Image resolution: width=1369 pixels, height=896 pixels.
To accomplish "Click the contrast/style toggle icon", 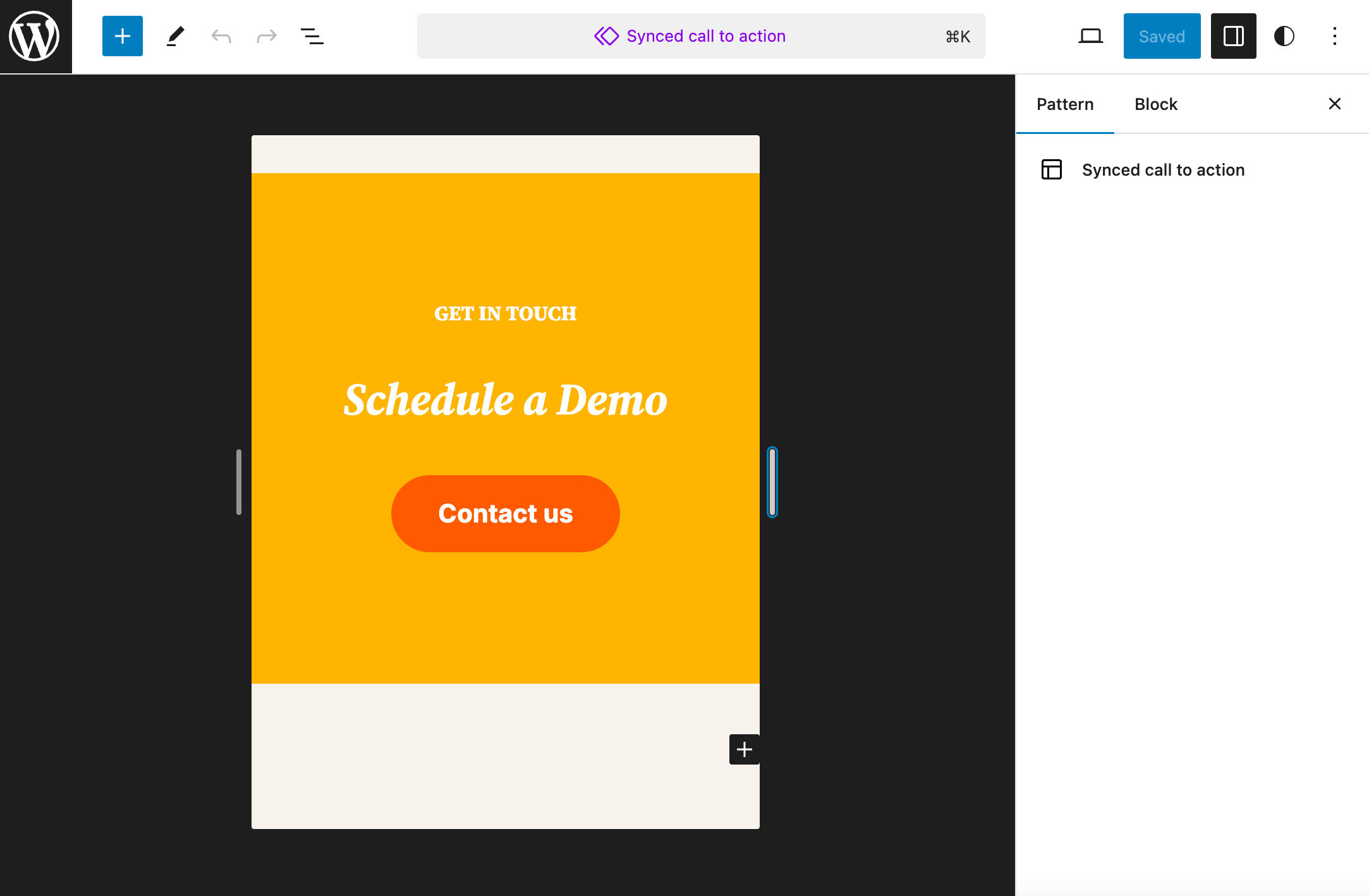I will [x=1284, y=36].
